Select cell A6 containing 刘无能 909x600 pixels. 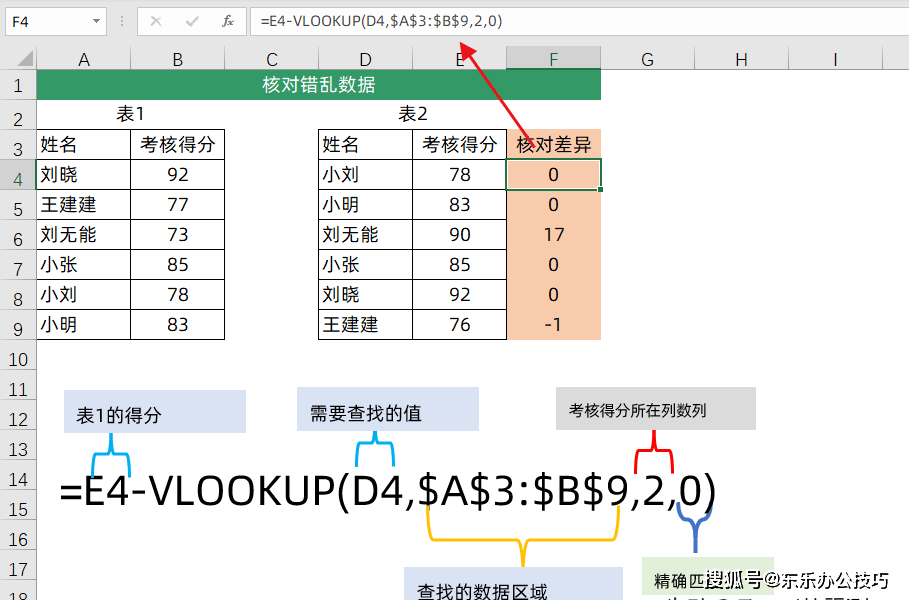click(83, 235)
